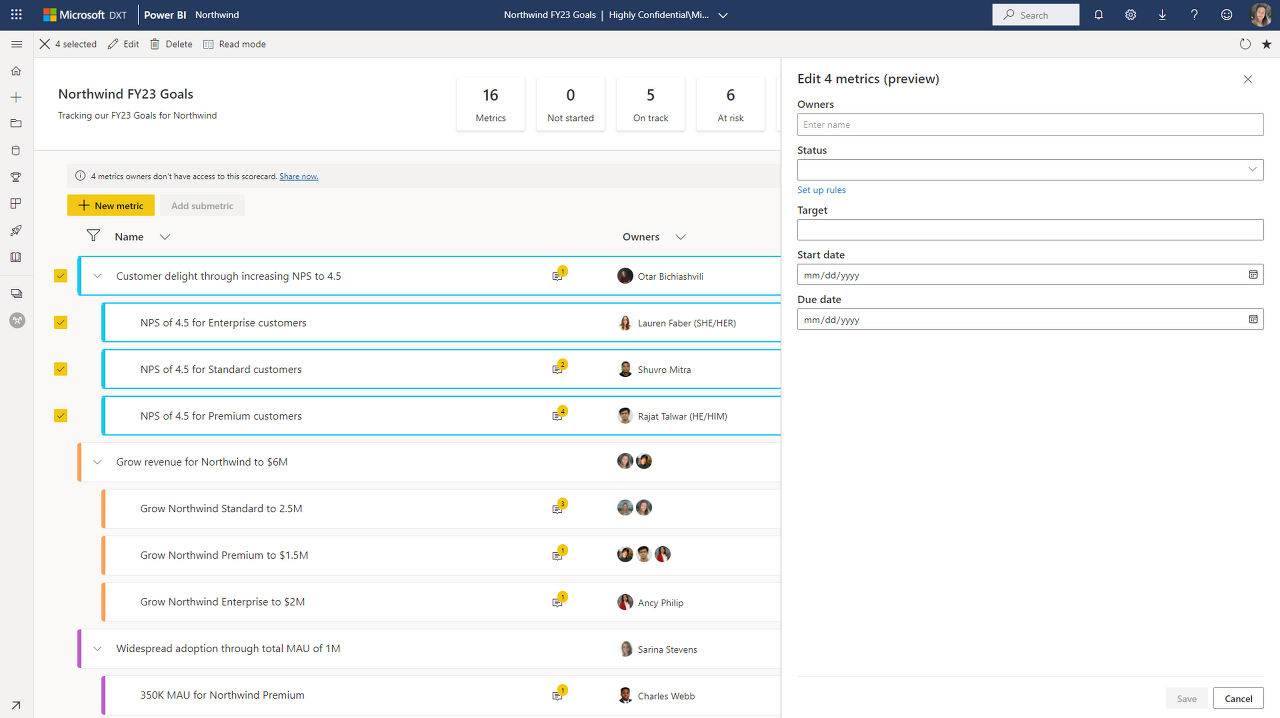
Task: Select Grow Northwind Premium to $1.5M row
Action: pyautogui.click(x=440, y=555)
